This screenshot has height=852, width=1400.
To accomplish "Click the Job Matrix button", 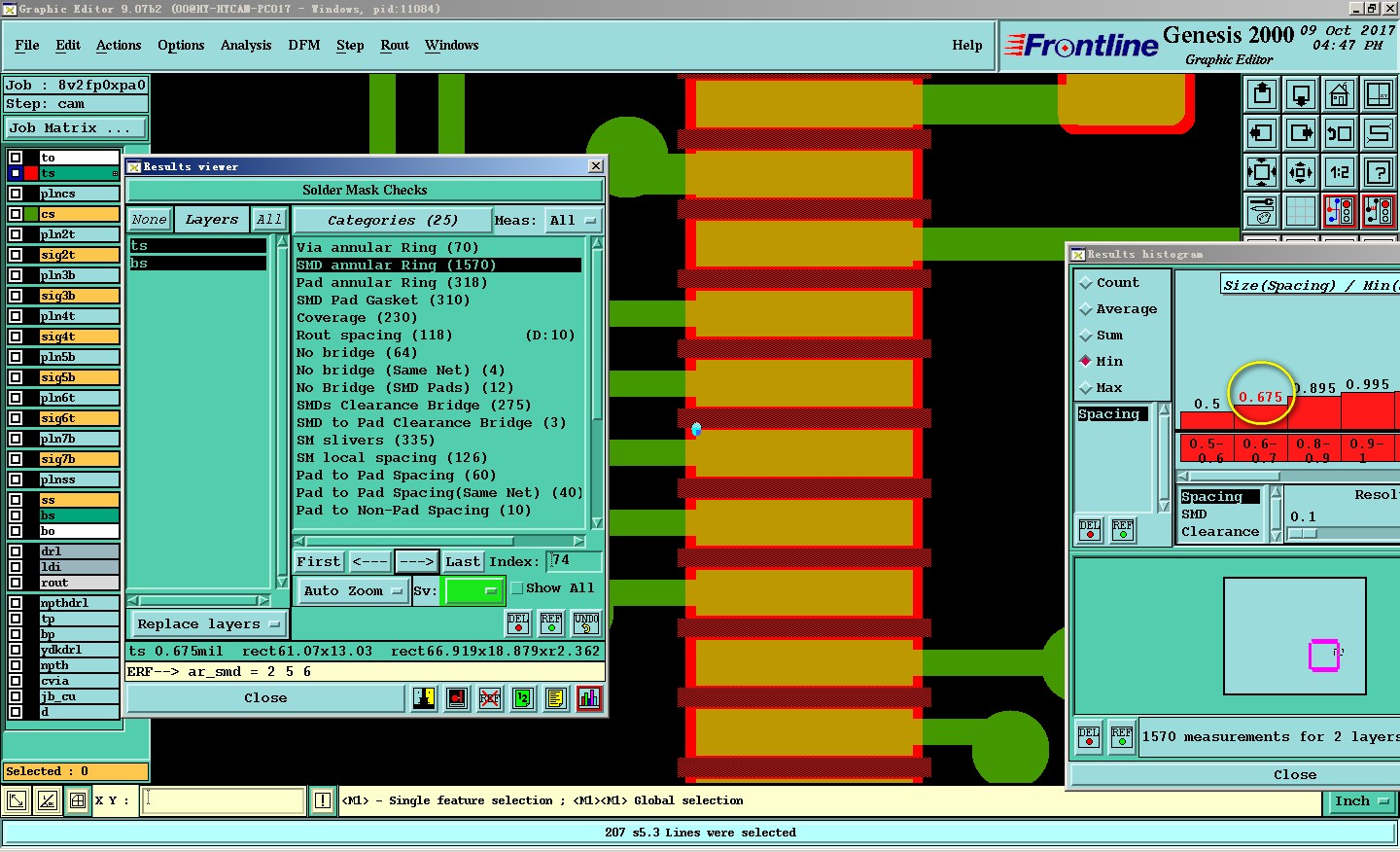I will (76, 128).
